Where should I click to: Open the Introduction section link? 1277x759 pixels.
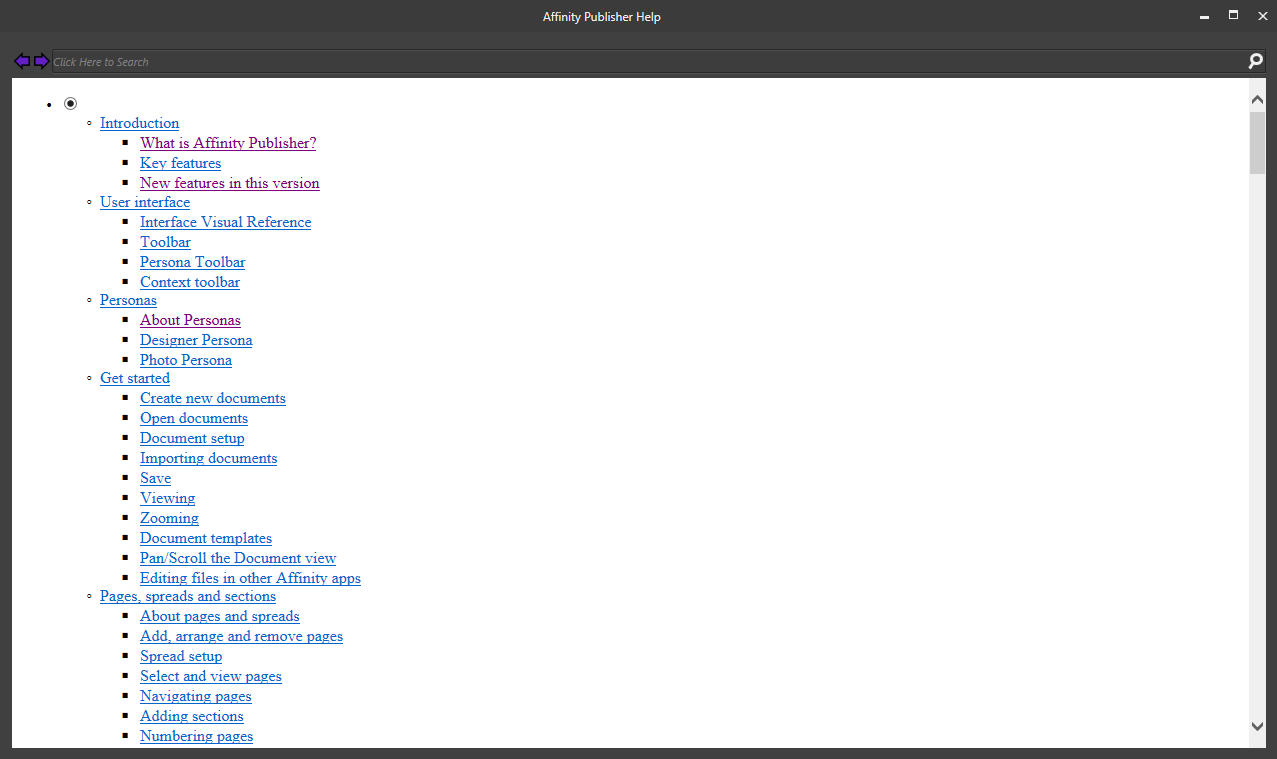(139, 123)
